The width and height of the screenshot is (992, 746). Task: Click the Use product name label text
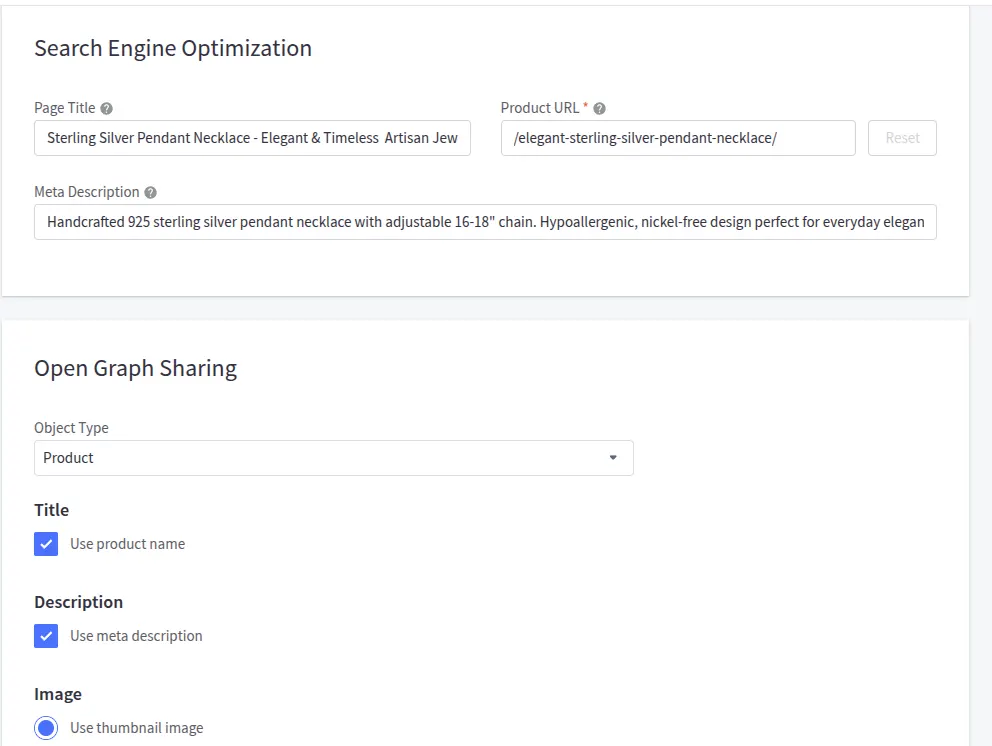(127, 544)
